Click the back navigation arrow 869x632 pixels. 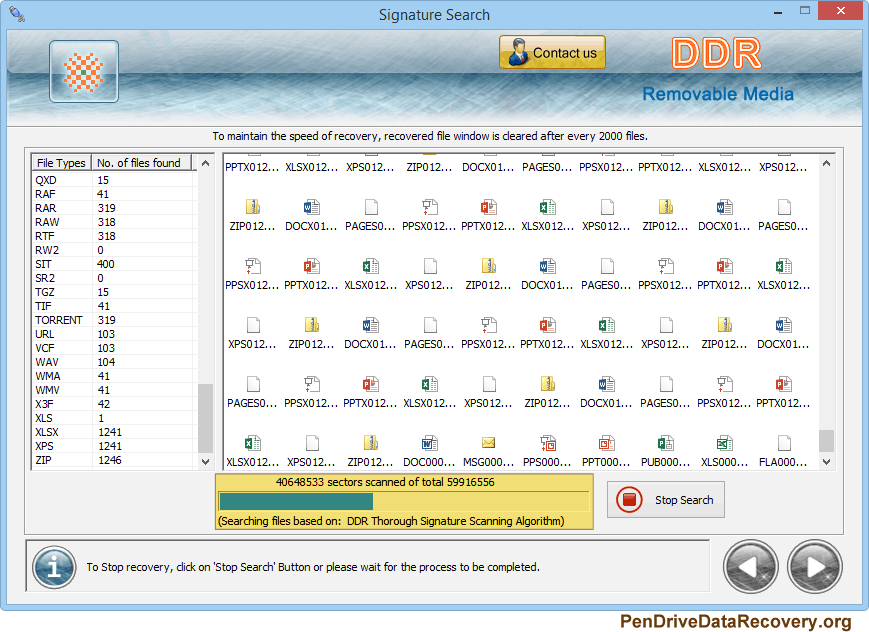coord(750,566)
